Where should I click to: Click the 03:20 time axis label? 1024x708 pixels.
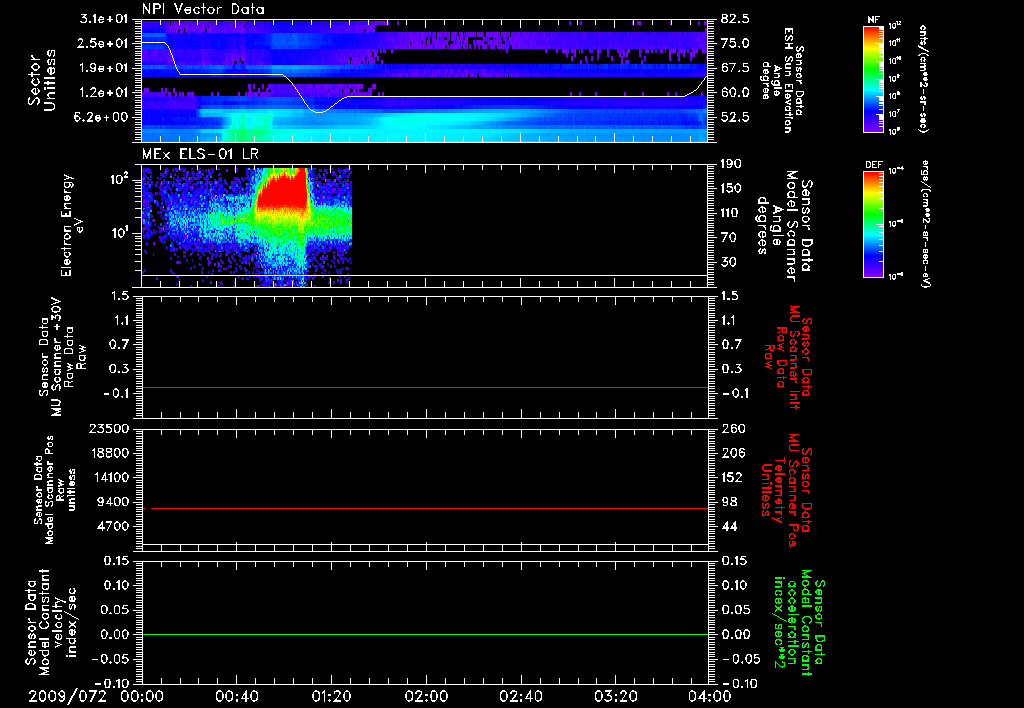pyautogui.click(x=615, y=696)
